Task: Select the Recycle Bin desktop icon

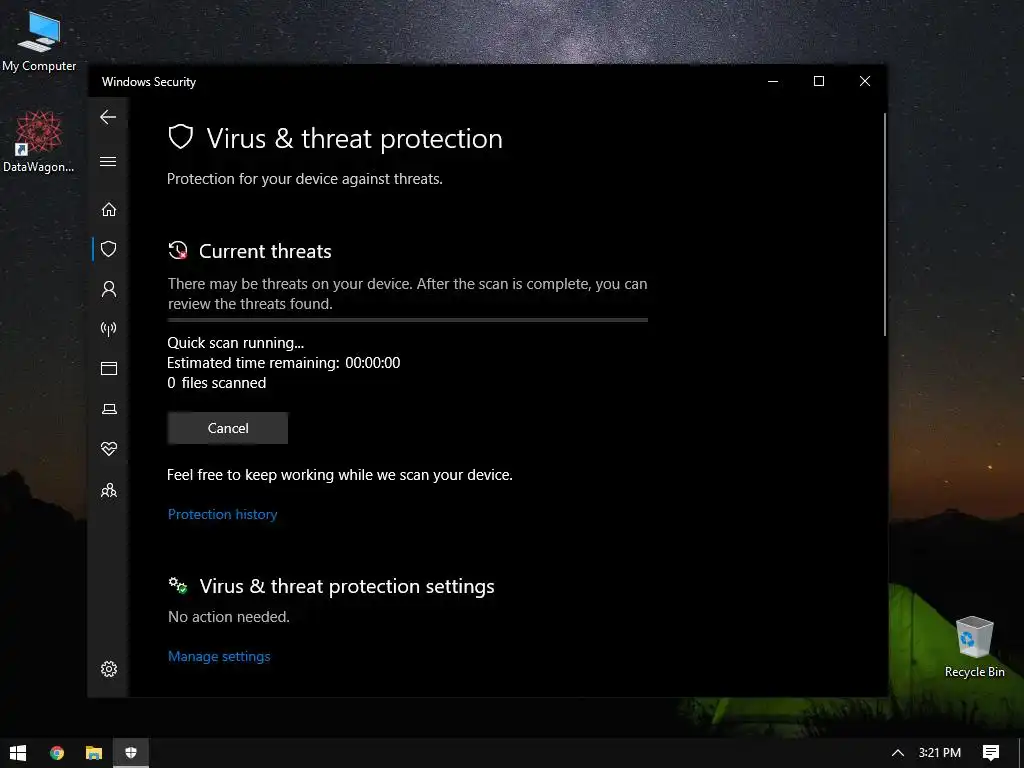Action: coord(974,647)
